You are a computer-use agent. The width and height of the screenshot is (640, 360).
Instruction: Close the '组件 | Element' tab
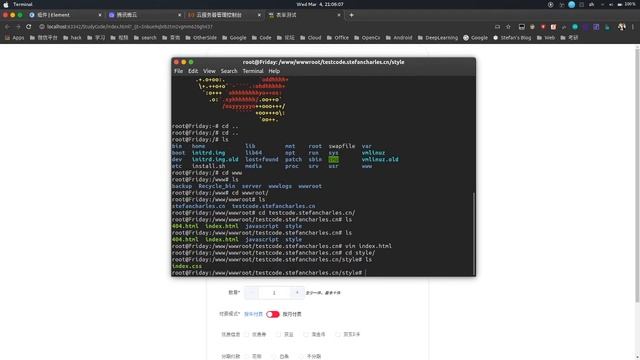100,15
